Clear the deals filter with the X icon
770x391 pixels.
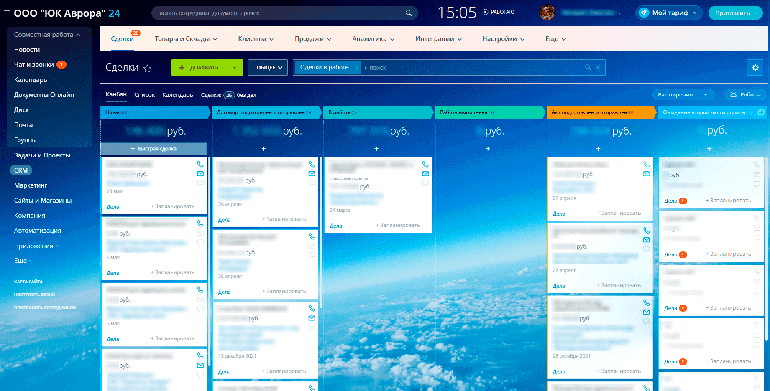coord(598,67)
